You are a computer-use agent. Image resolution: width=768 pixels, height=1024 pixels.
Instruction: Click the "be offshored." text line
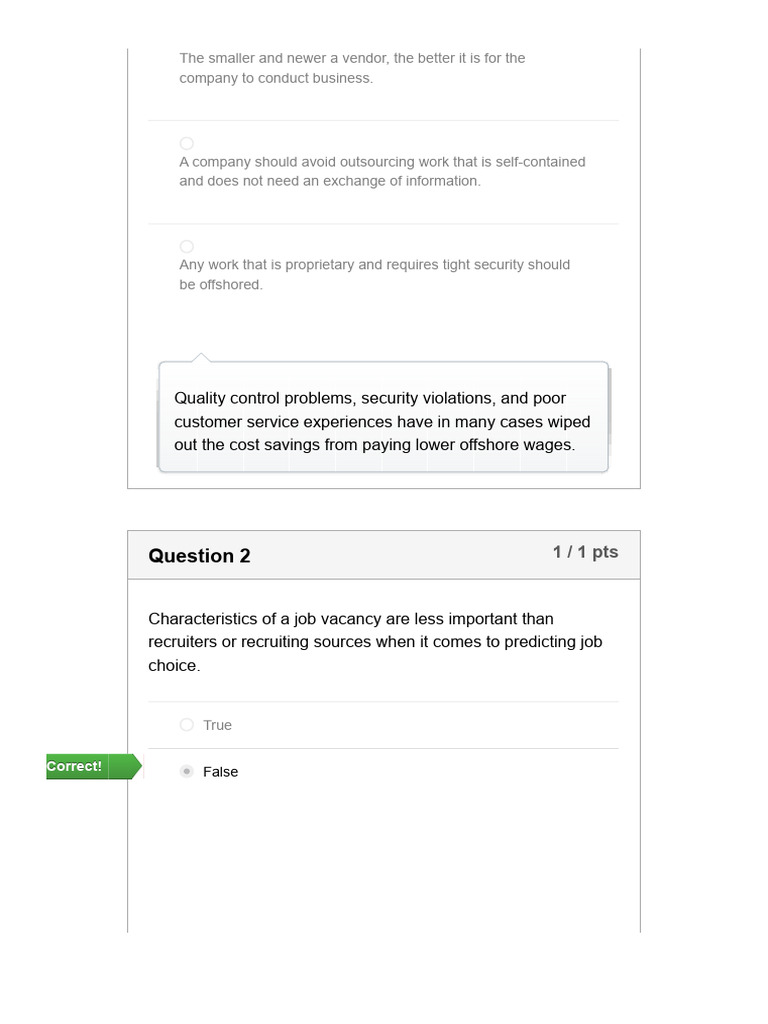221,285
